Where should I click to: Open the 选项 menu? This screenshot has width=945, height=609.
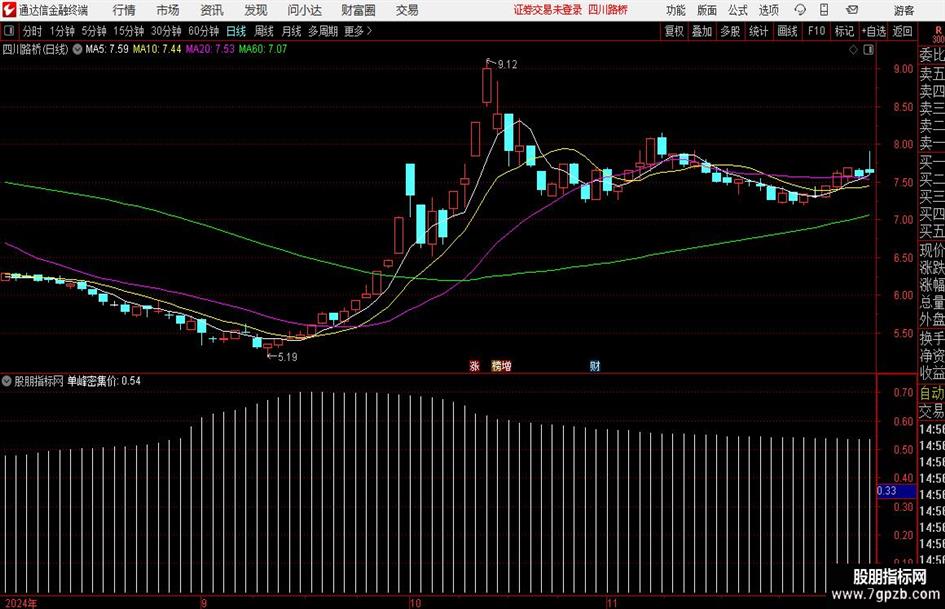click(769, 10)
